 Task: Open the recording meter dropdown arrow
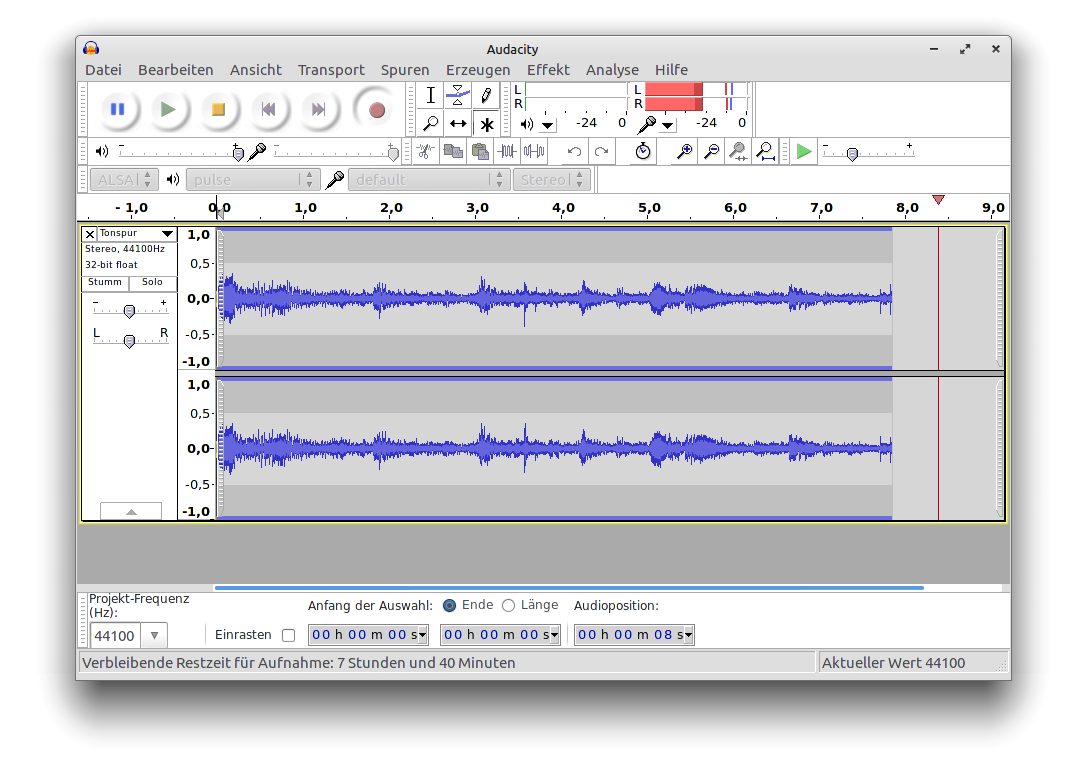[668, 125]
